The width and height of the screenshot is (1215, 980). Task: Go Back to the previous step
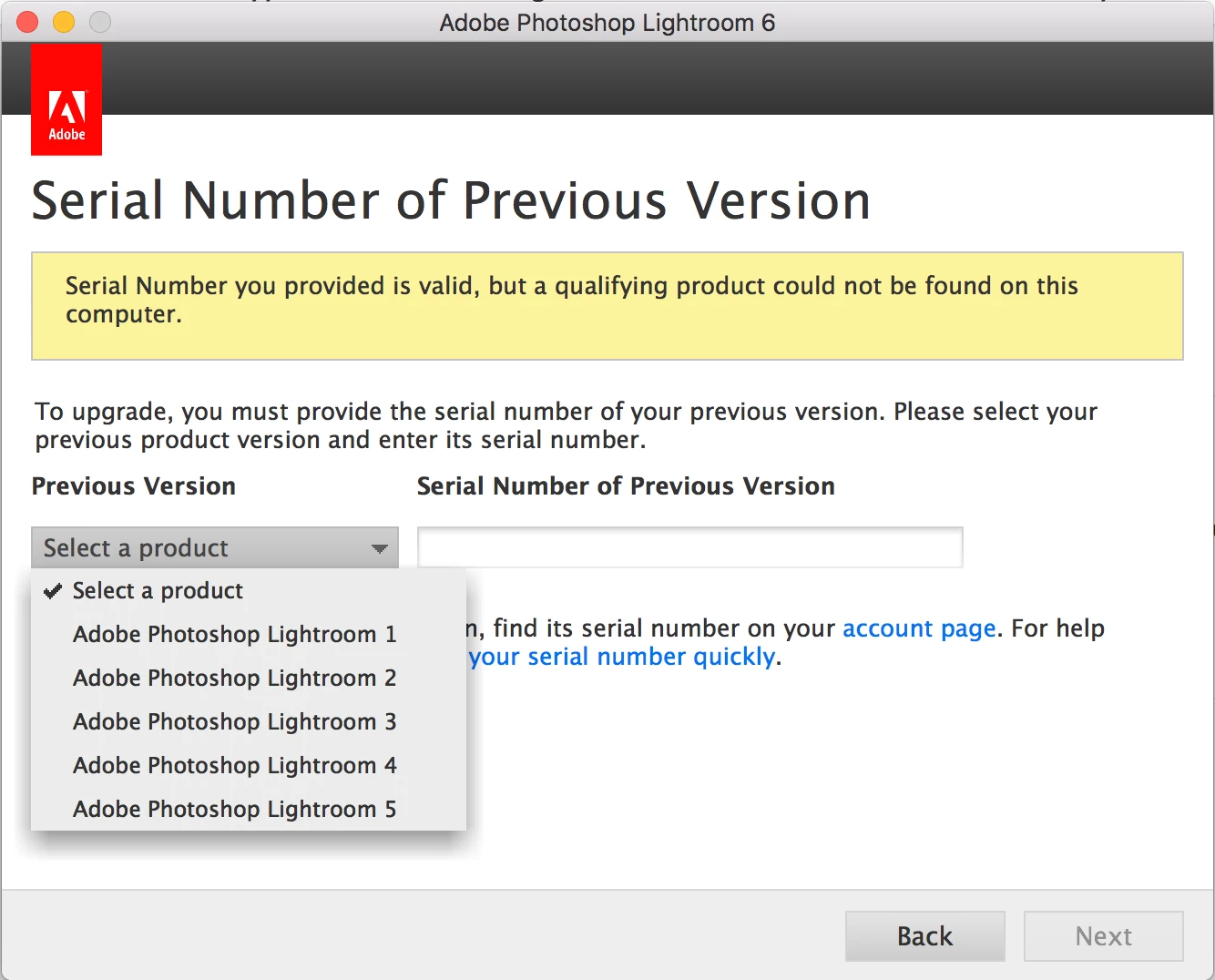point(924,936)
